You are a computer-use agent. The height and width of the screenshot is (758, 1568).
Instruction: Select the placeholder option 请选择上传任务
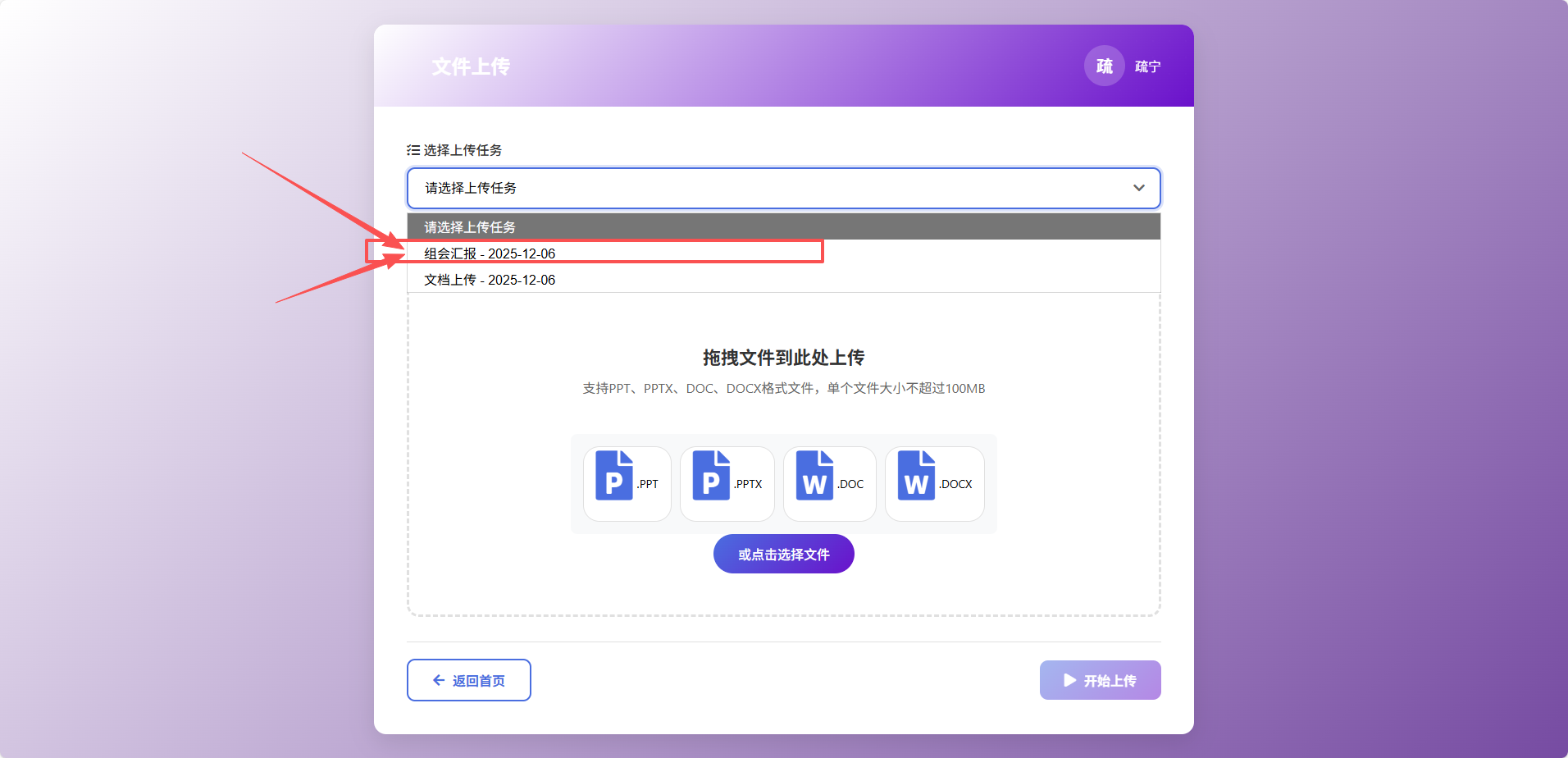click(x=783, y=227)
